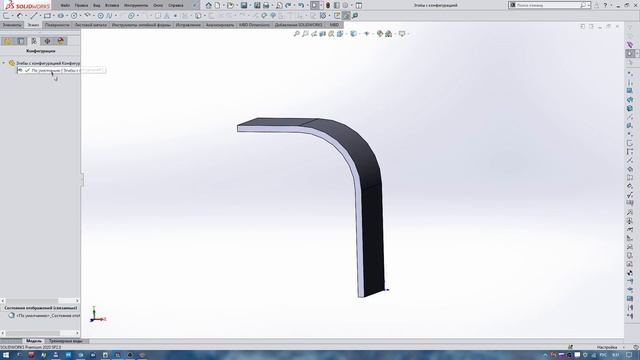The height and width of the screenshot is (360, 640).
Task: Switch to the Эскиз ribbon tab
Action: (x=33, y=25)
